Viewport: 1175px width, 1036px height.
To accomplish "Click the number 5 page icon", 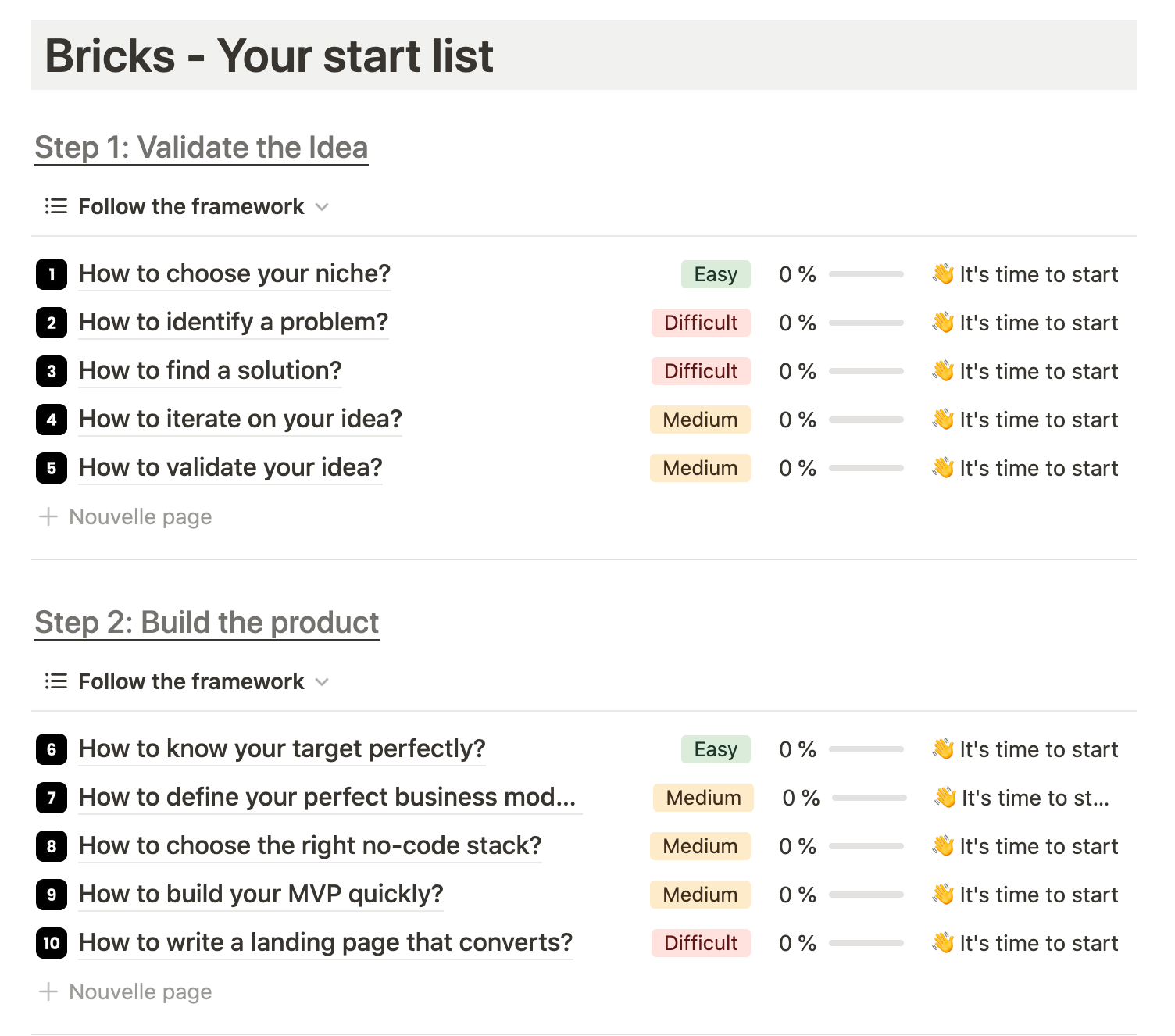I will pyautogui.click(x=52, y=468).
